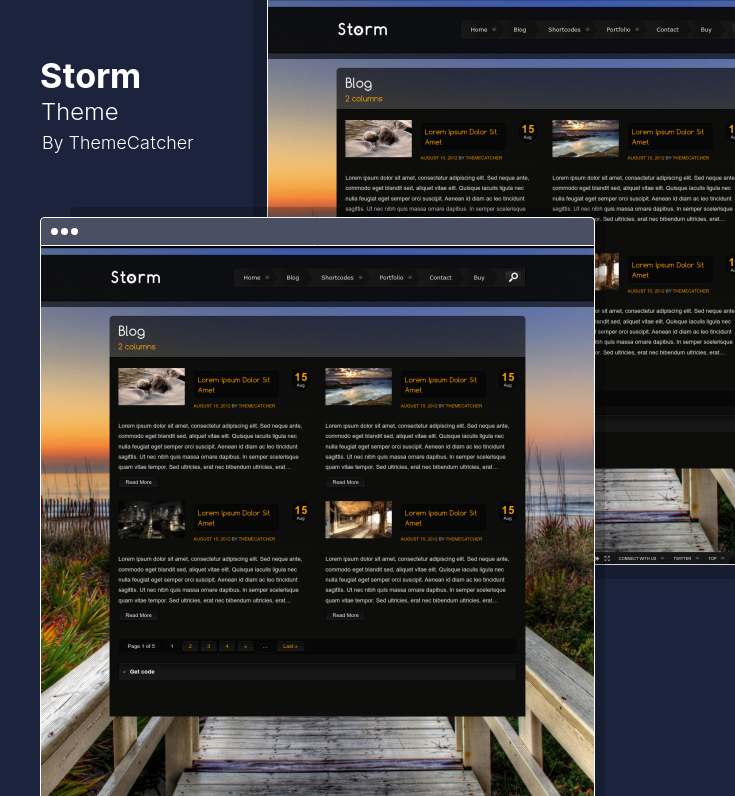Click 'By ThemeCatcher' text

coord(118,143)
